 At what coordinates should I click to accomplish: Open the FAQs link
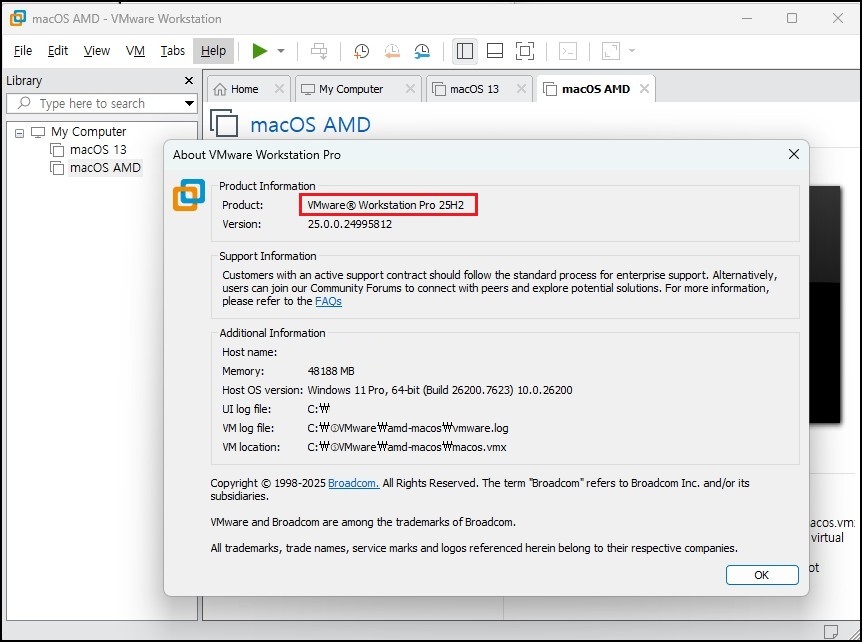click(328, 301)
